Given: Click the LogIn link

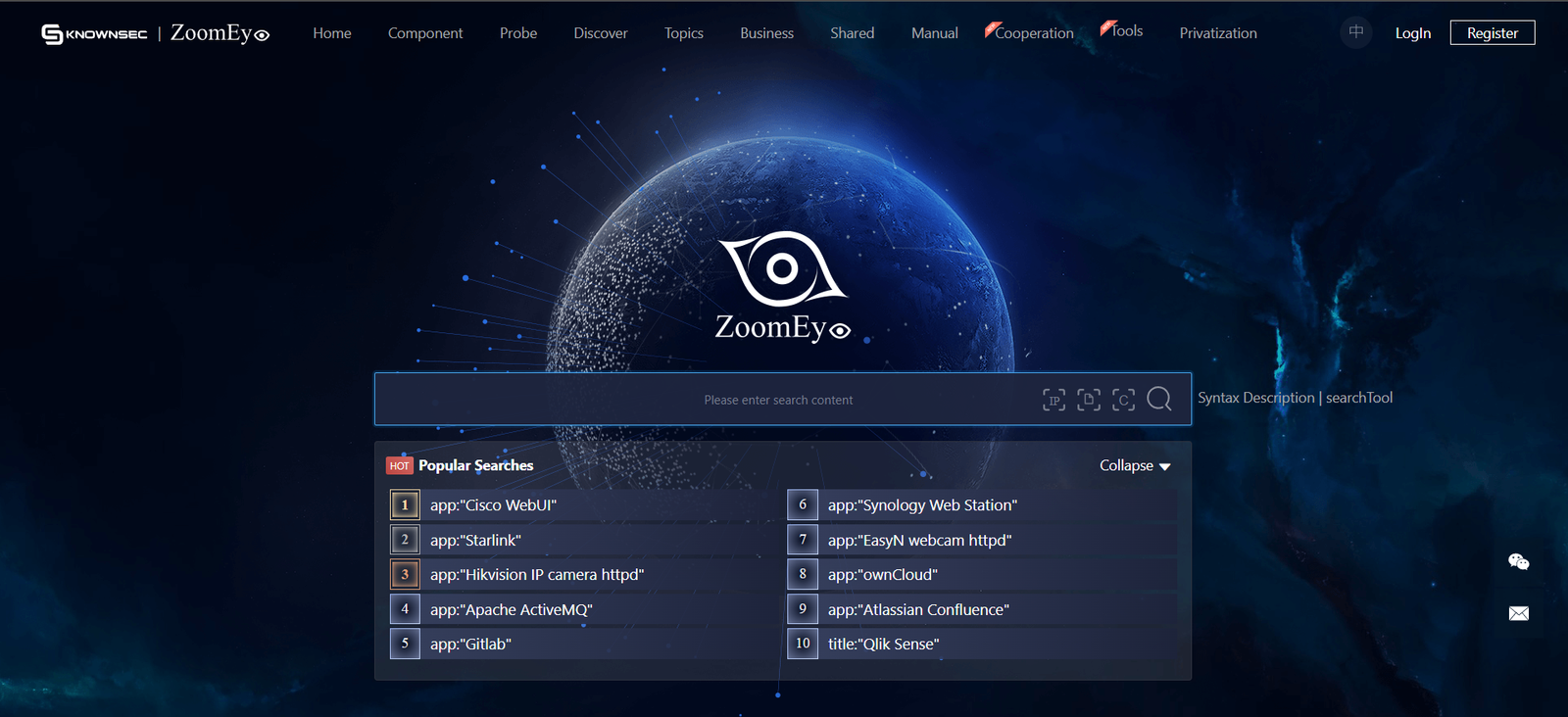Looking at the screenshot, I should pos(1412,33).
